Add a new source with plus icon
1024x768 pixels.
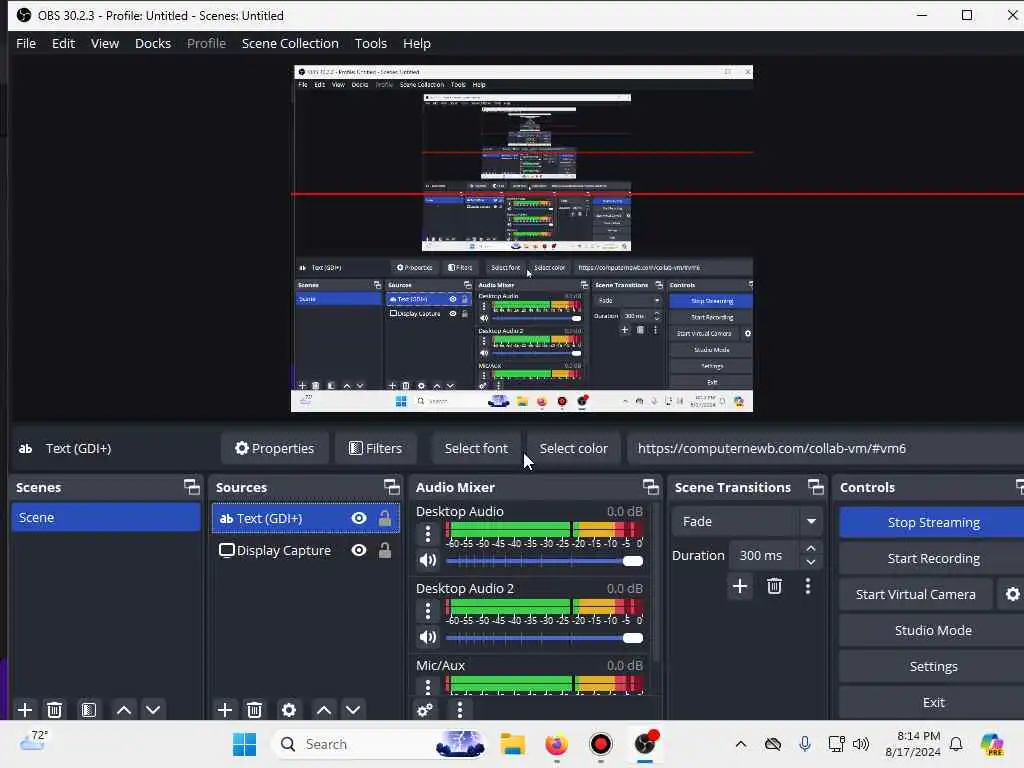click(225, 710)
